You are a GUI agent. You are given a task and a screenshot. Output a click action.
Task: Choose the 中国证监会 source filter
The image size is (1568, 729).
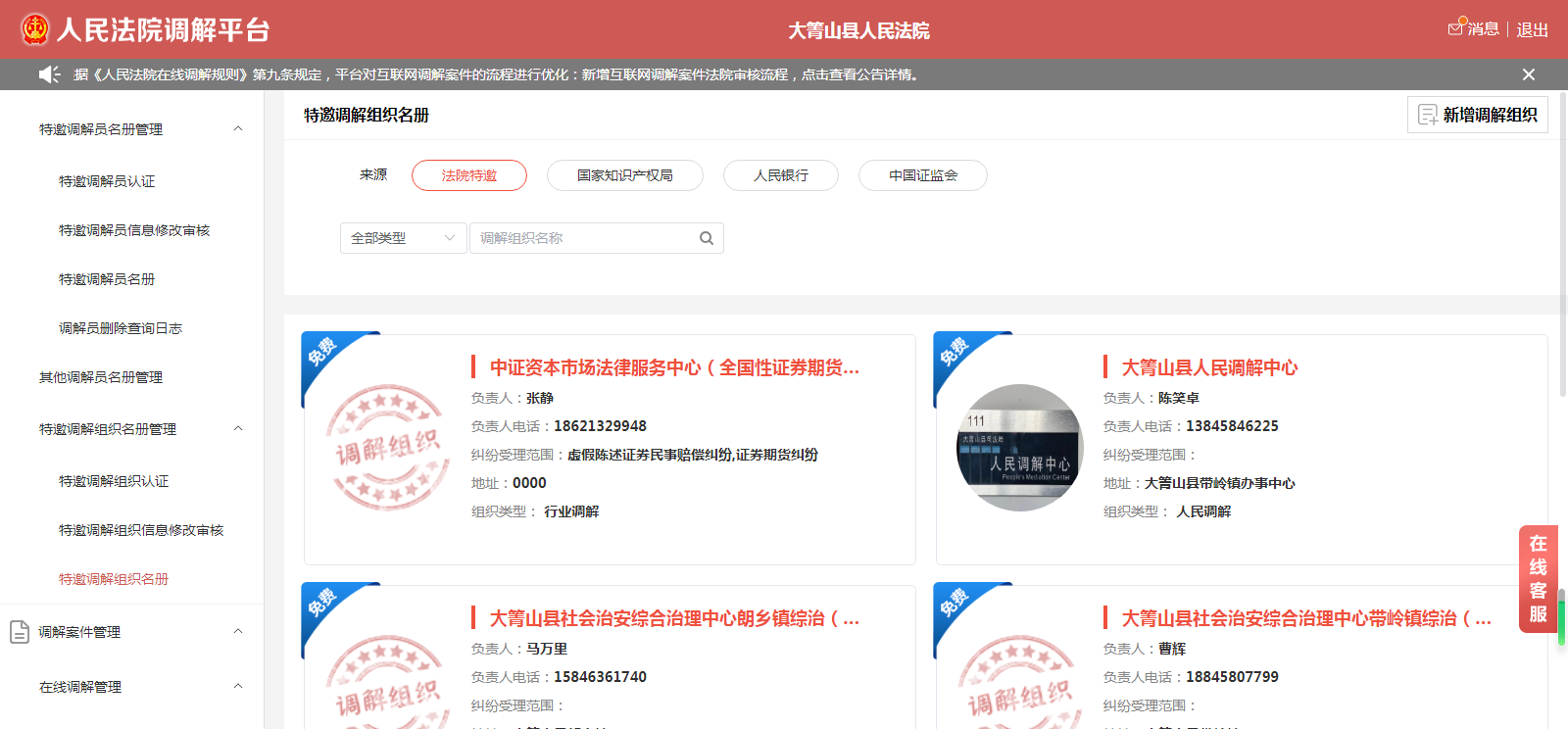[x=922, y=175]
